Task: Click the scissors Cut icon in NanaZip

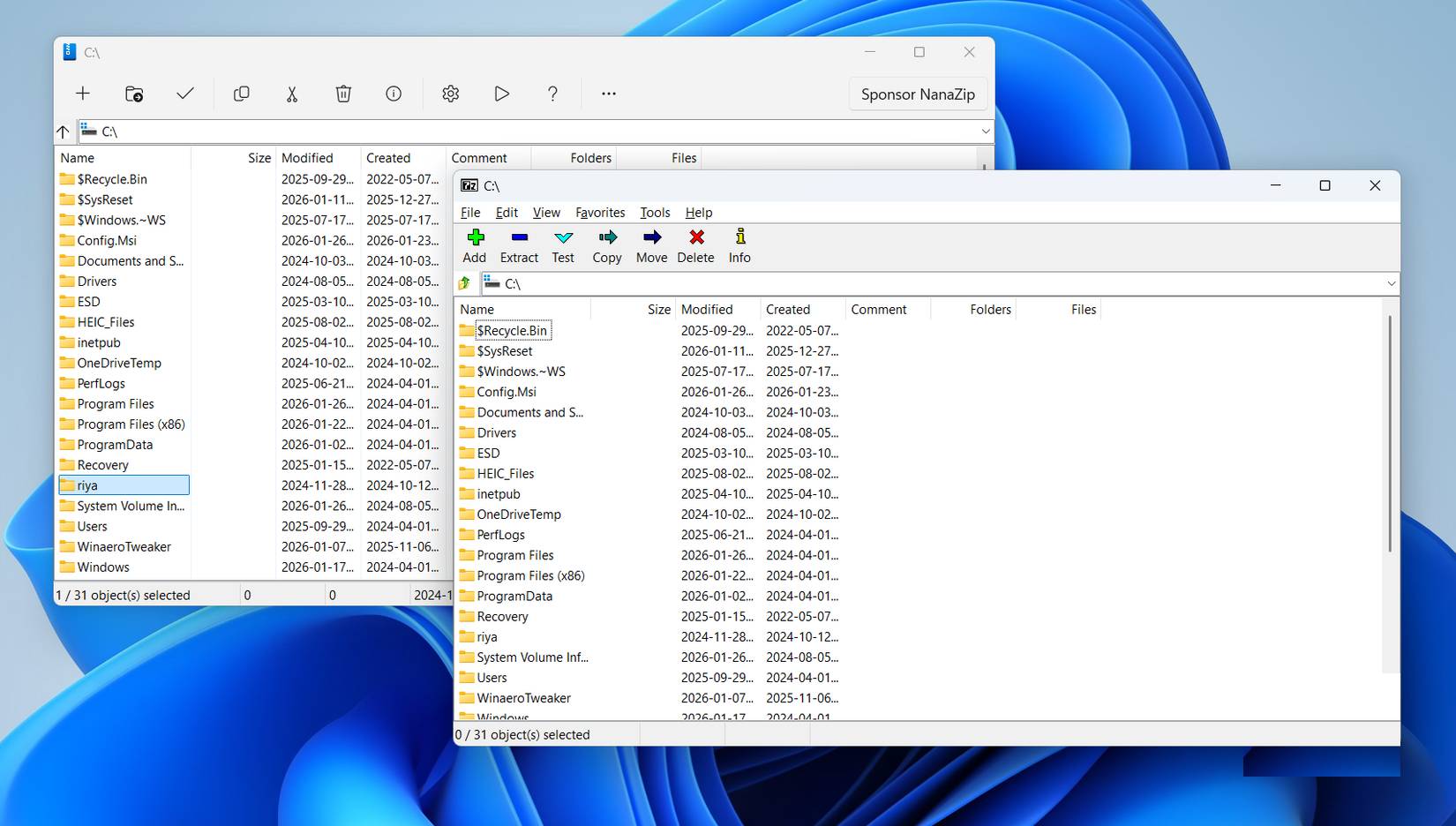Action: pos(291,94)
